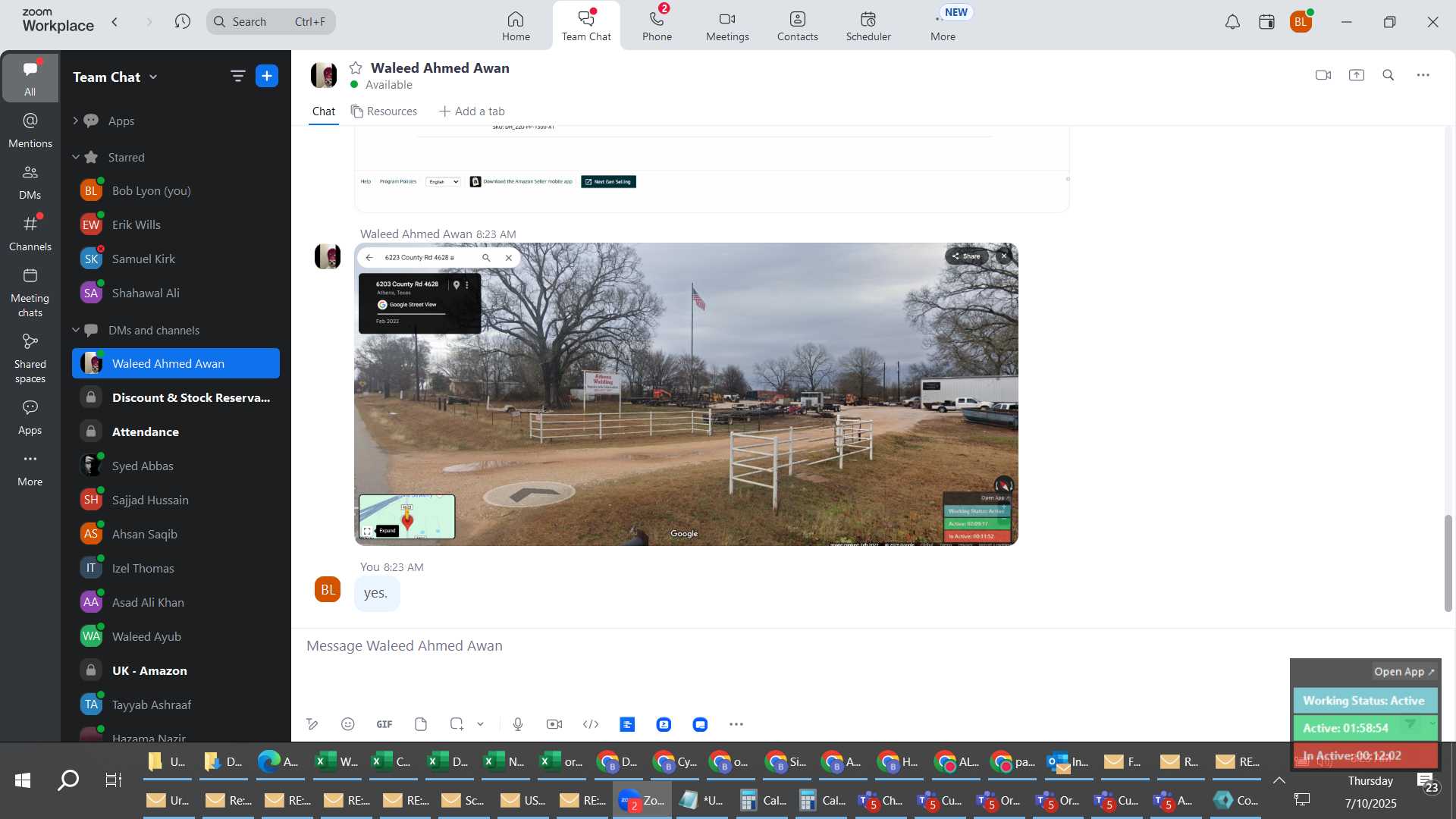Show hidden system tray icons
This screenshot has width=1456, height=819.
(1279, 780)
